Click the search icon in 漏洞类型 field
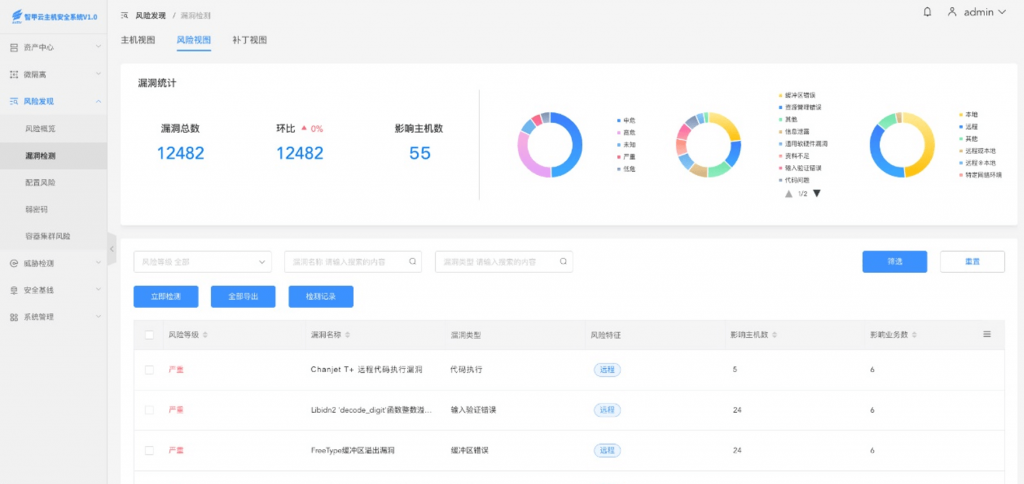 click(x=564, y=262)
